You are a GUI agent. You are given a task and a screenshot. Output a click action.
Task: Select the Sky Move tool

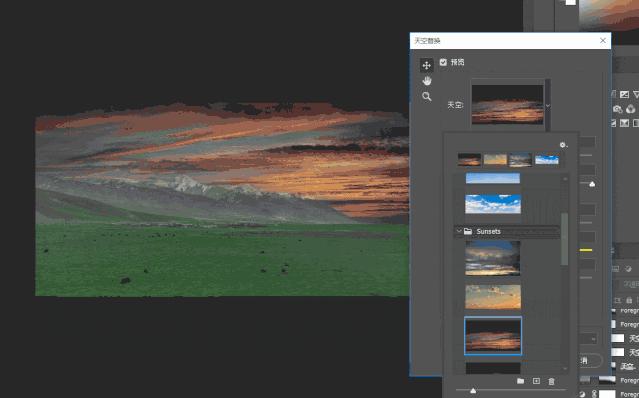coord(427,65)
